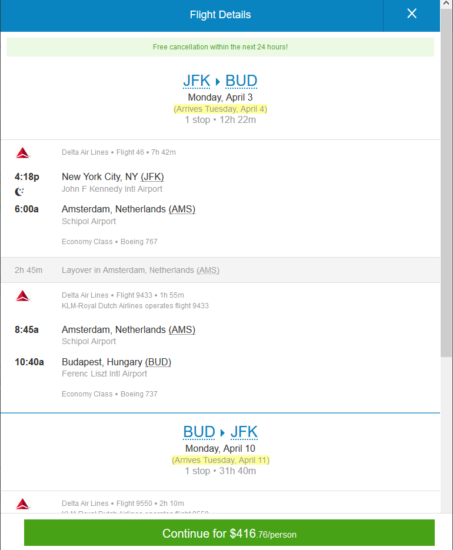Continue for $416.76 per person
The image size is (453, 550).
pos(229,533)
